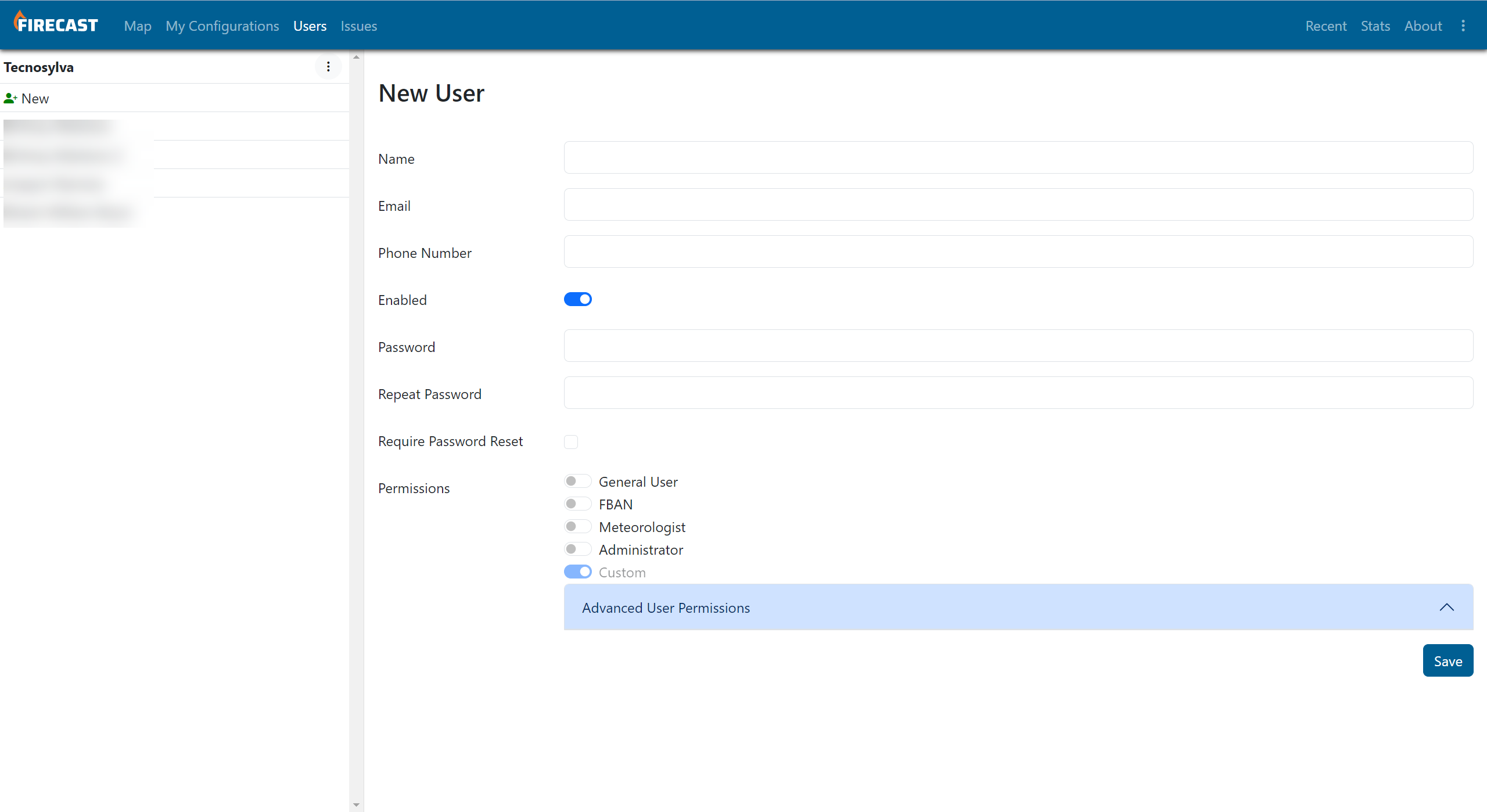Check the Require Password Reset box
1487x812 pixels.
[x=571, y=441]
